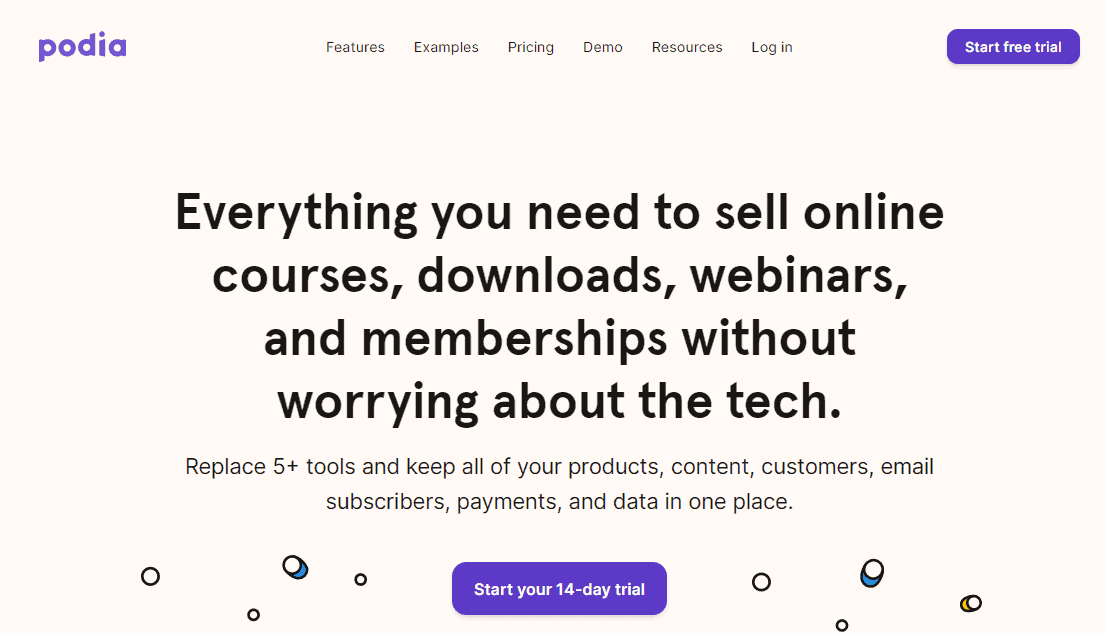The image size is (1106, 633).
Task: Click the blue-filled circle left of trial button
Action: point(295,567)
